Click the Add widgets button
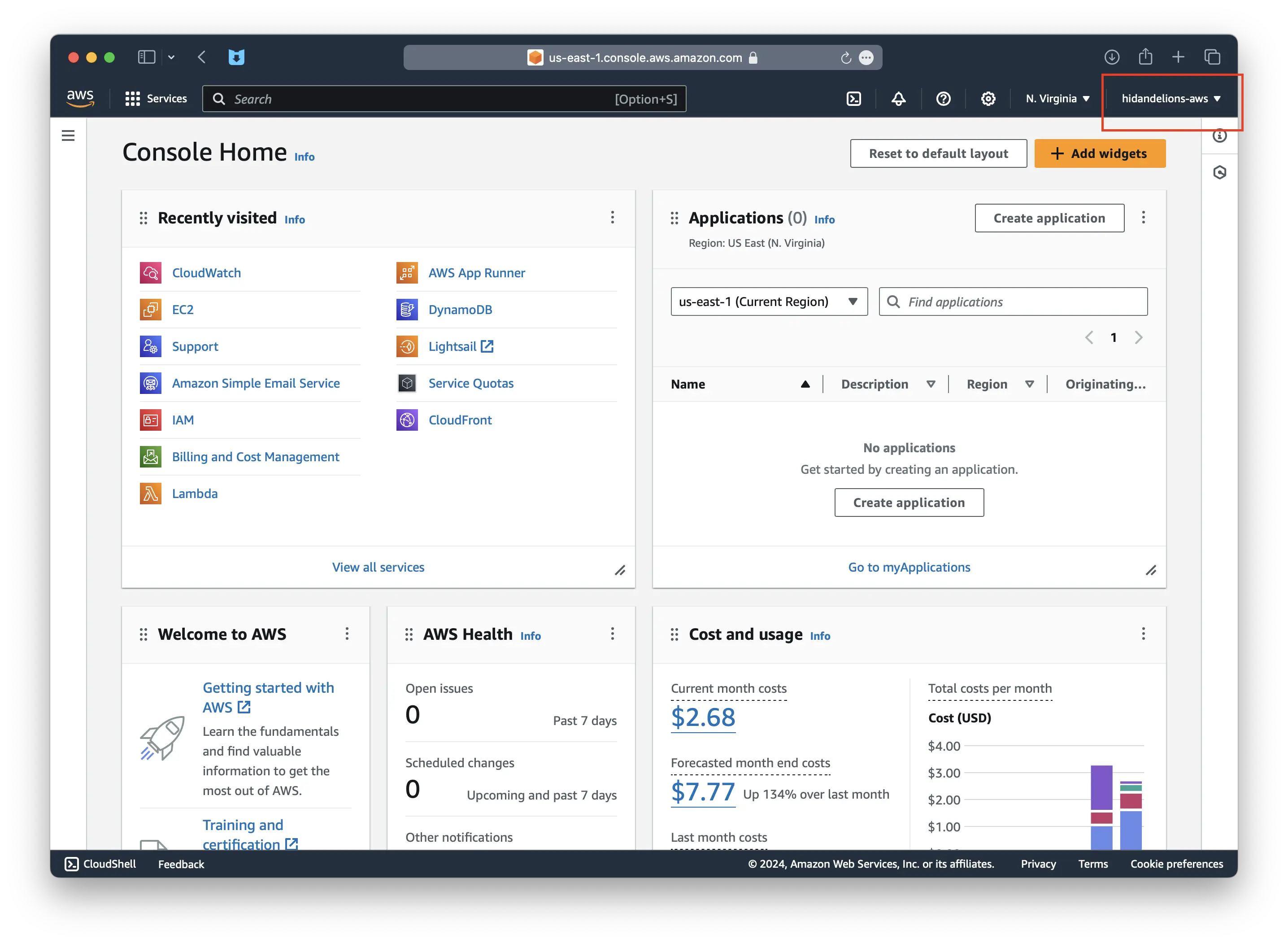The image size is (1288, 944). click(x=1100, y=153)
